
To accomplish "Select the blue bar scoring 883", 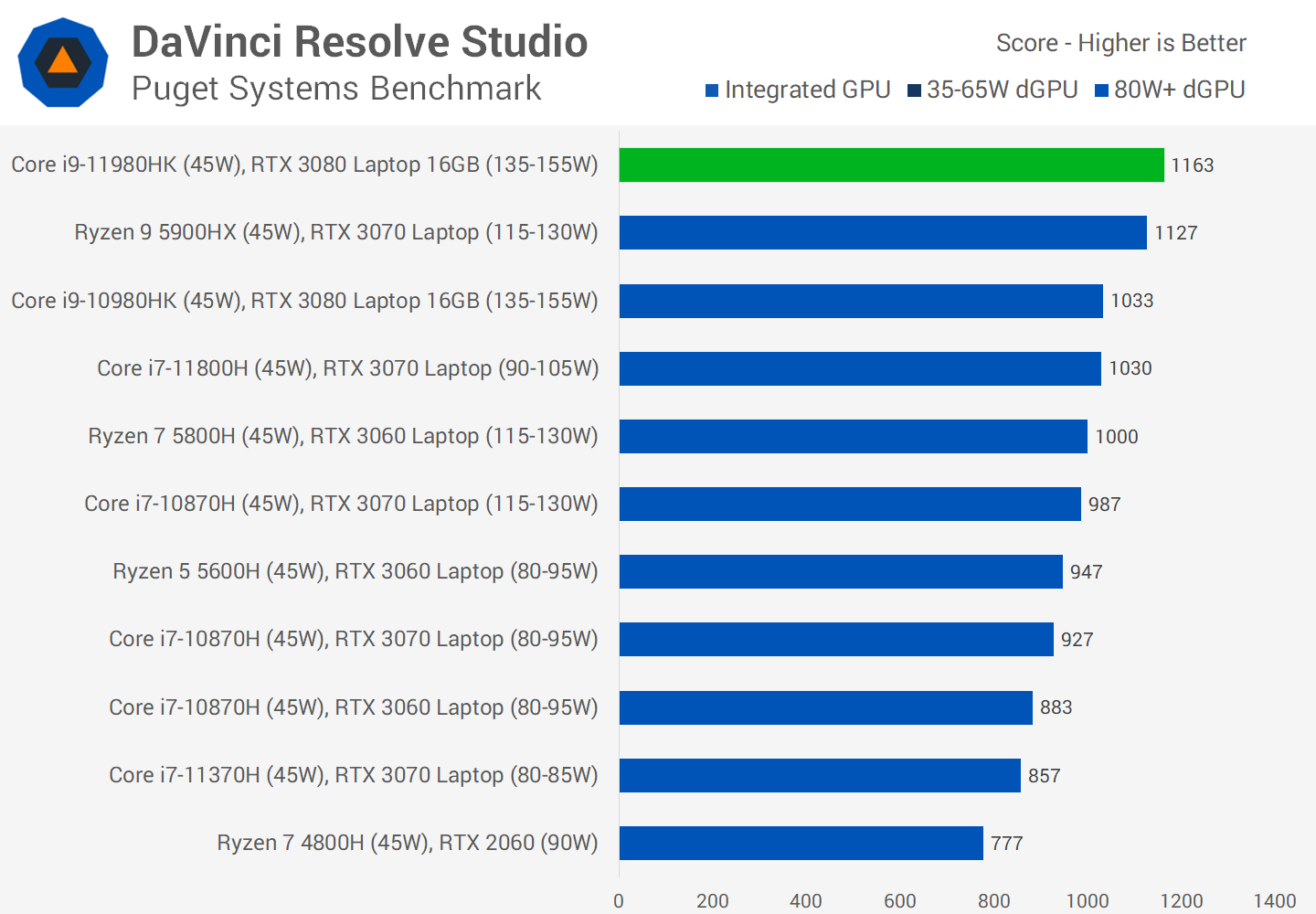I will [x=826, y=707].
